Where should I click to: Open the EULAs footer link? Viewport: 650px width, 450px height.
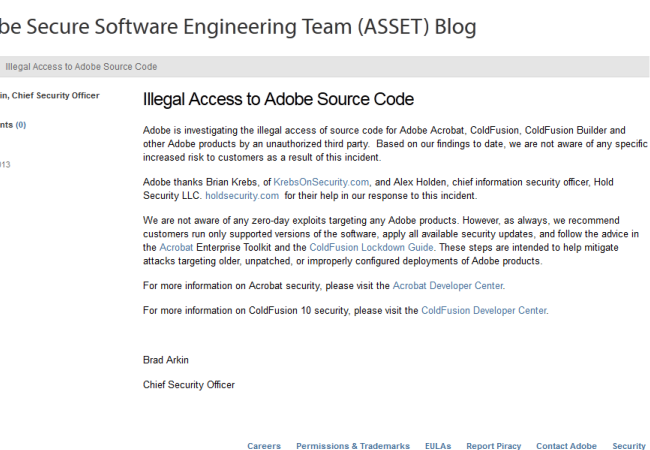(438, 445)
